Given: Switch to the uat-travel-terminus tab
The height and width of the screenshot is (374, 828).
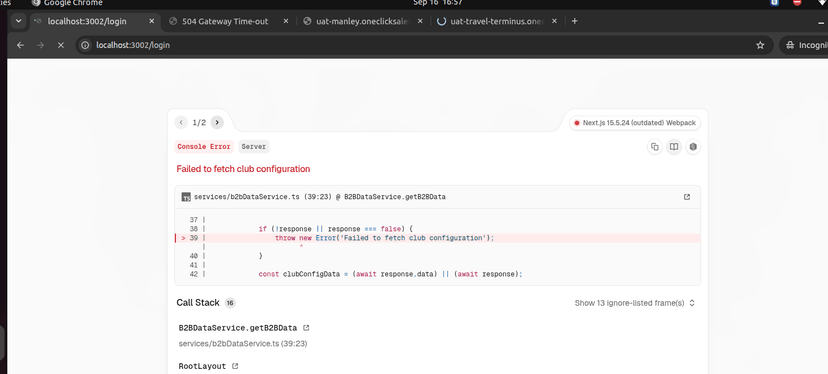Looking at the screenshot, I should [x=496, y=21].
